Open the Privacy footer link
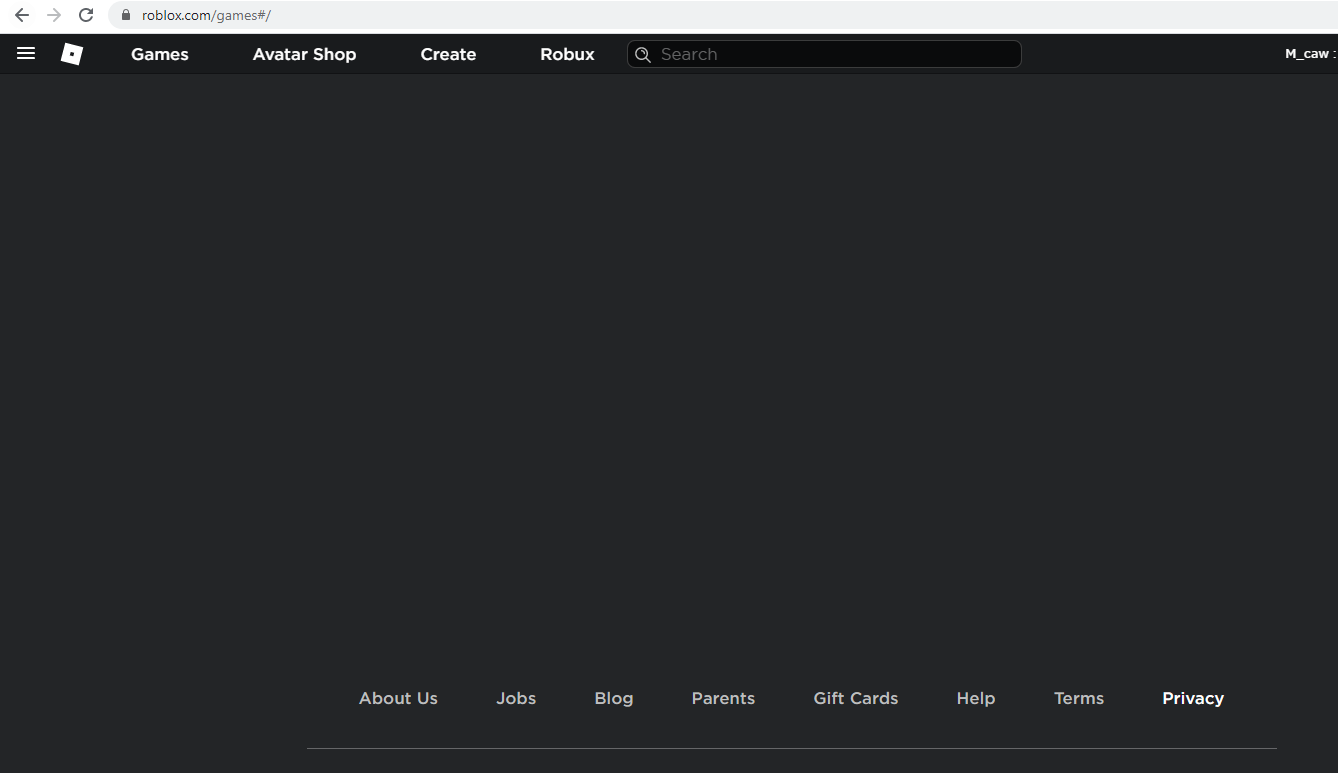1338x773 pixels. (1193, 698)
